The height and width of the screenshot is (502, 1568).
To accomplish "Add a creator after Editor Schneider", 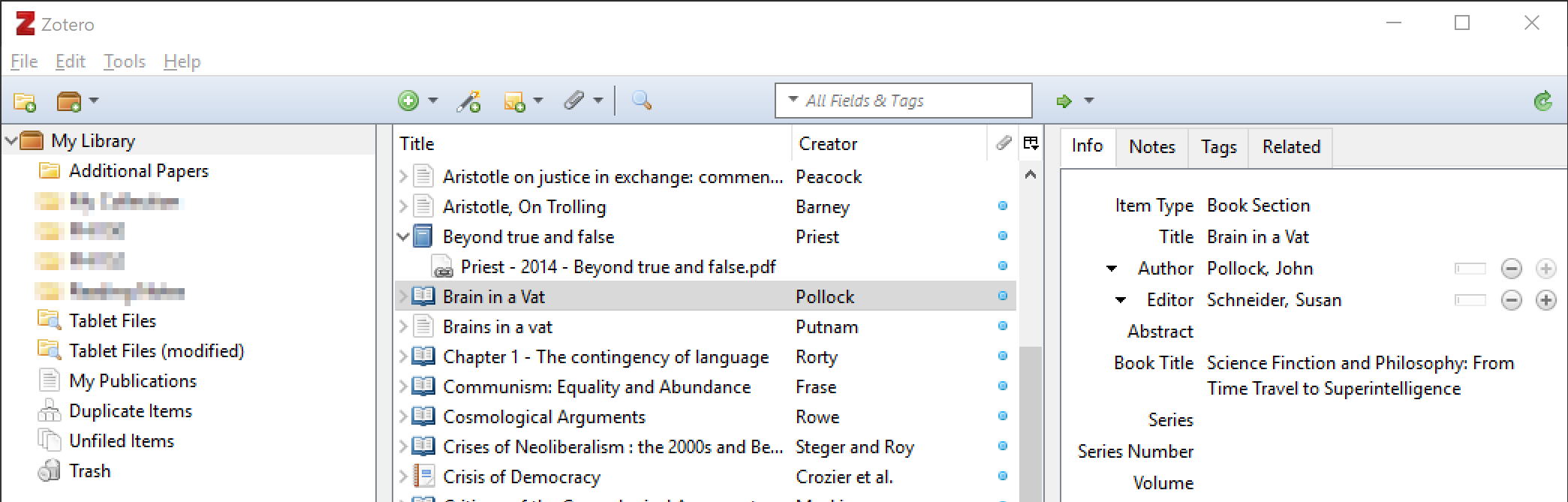I will coord(1545,300).
